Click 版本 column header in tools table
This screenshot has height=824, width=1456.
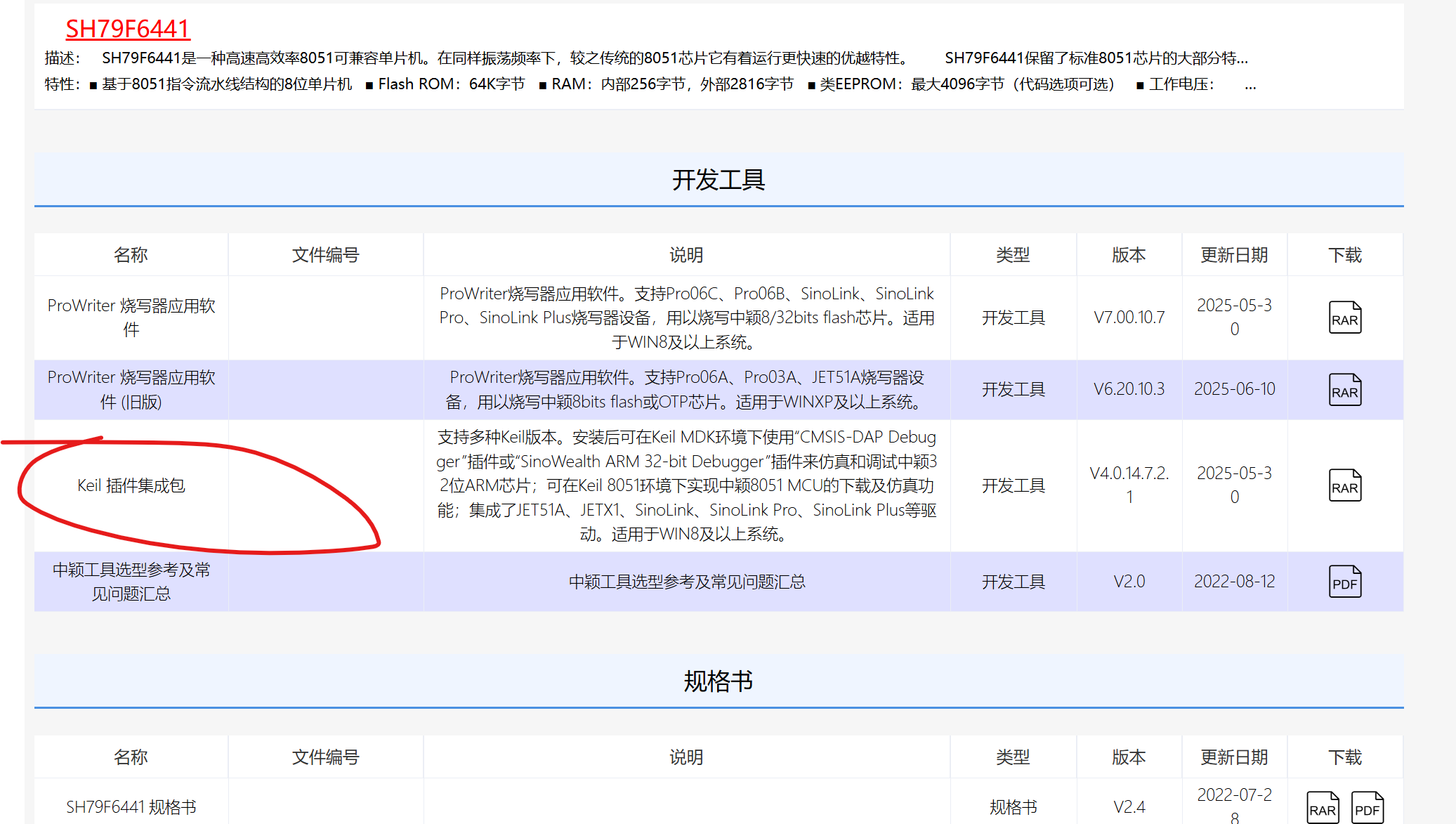1129,255
